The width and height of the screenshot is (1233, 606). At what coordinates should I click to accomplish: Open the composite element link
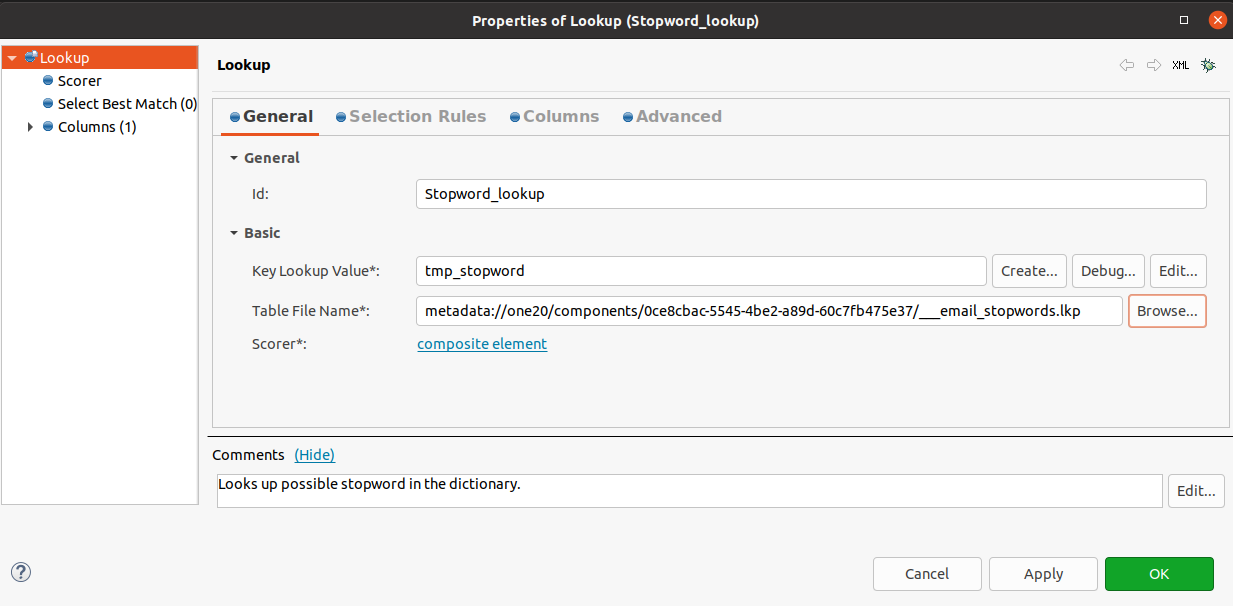[x=482, y=343]
